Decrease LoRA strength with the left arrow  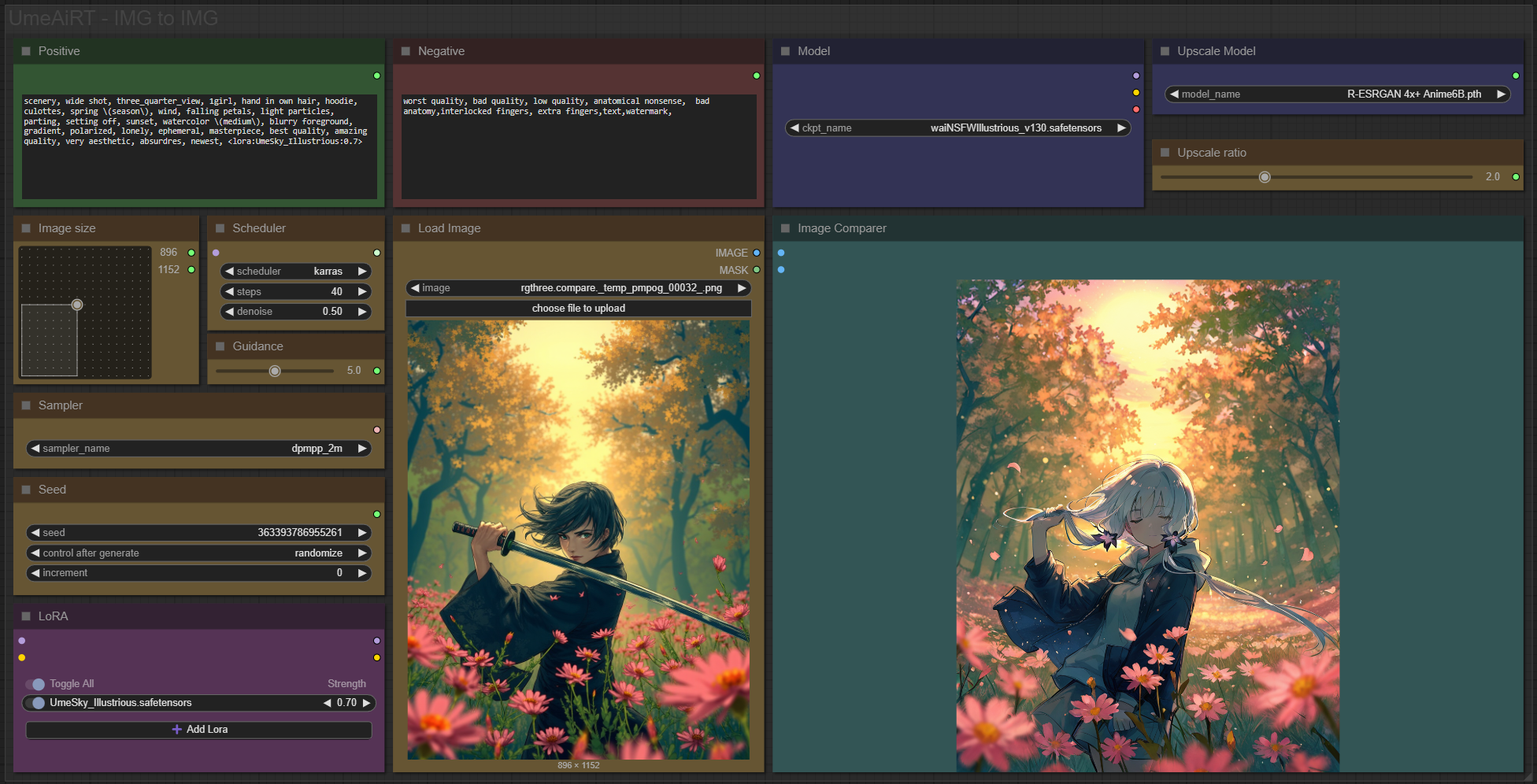pyautogui.click(x=327, y=703)
